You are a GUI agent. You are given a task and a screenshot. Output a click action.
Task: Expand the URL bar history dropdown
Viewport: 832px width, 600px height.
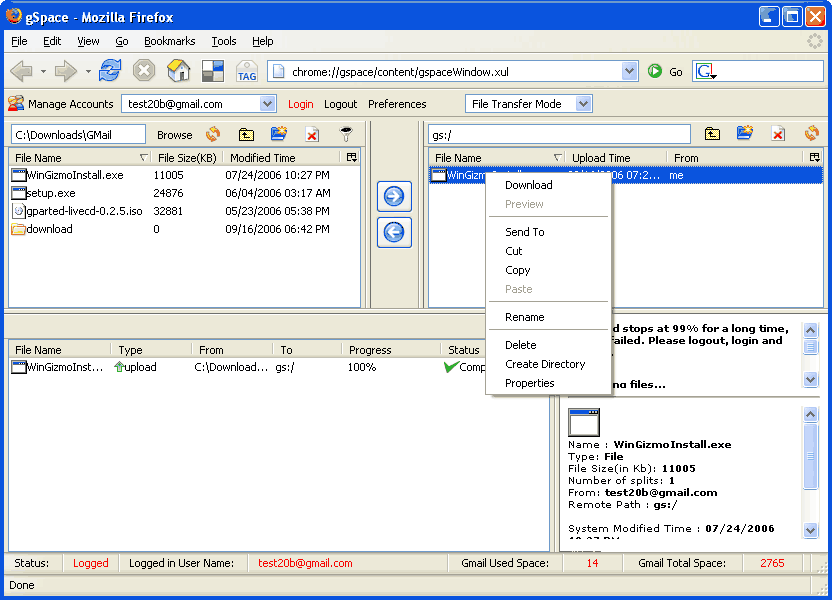(x=629, y=71)
